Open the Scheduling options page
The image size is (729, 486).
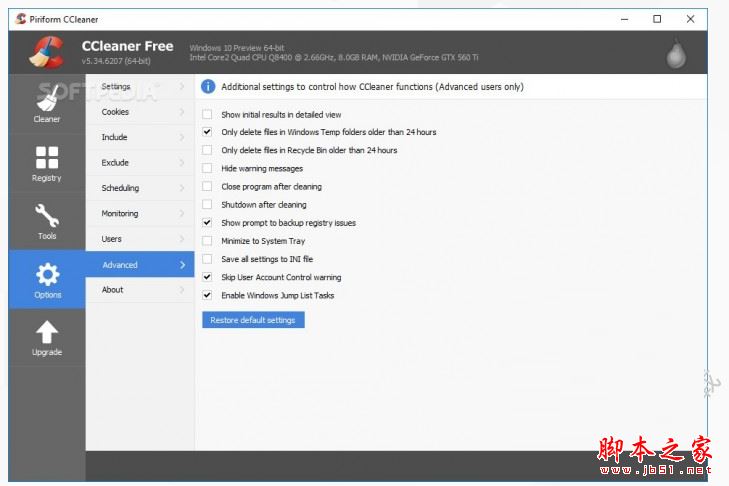140,188
